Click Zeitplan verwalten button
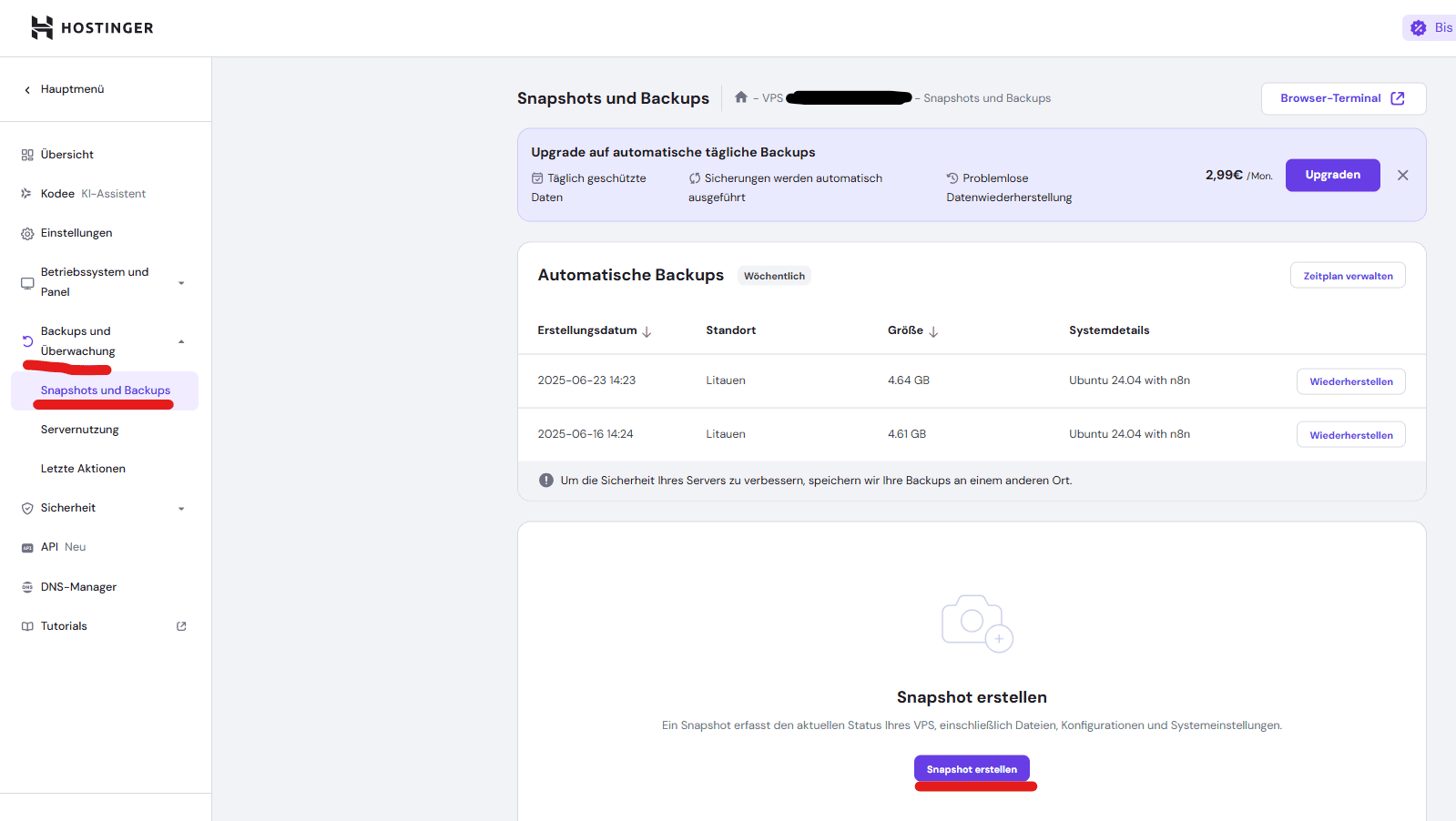Image resolution: width=1456 pixels, height=821 pixels. pyautogui.click(x=1348, y=276)
